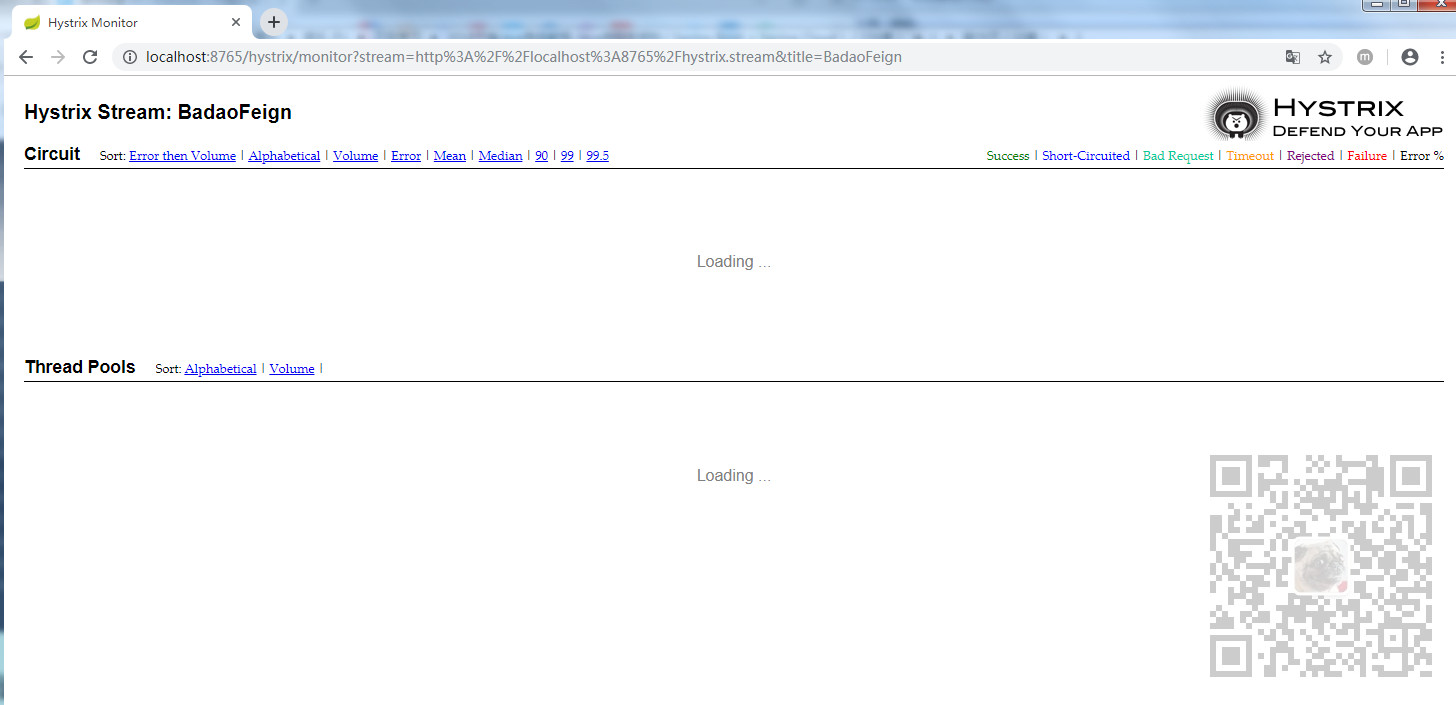Viewport: 1456px width, 705px height.
Task: Sort Thread Pools Alphabetical
Action: coord(220,369)
